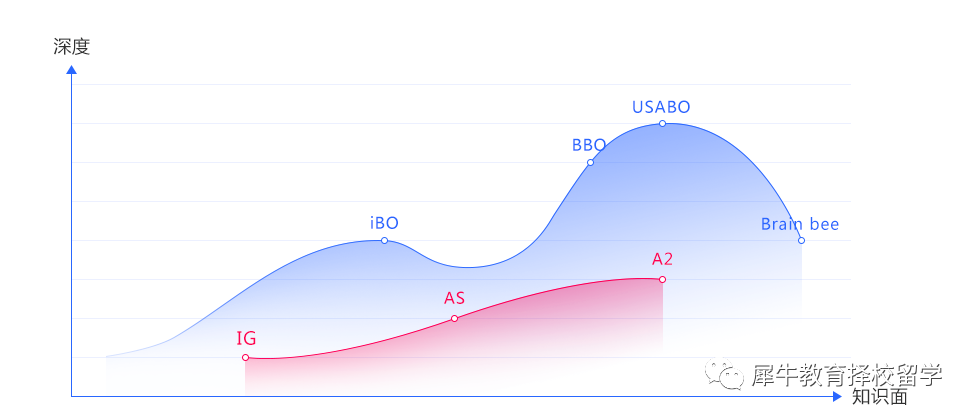Click the iBO data point on curve
974x418 pixels.
[x=384, y=240]
